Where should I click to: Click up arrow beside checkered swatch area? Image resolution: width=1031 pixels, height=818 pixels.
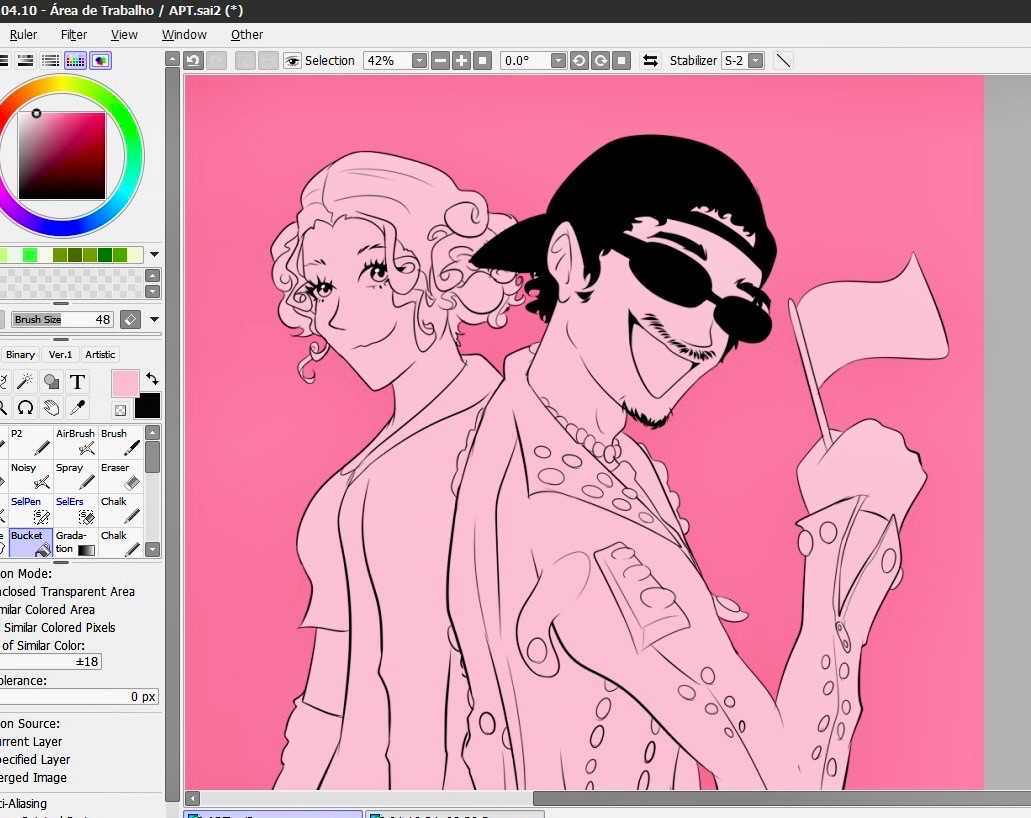pos(153,276)
